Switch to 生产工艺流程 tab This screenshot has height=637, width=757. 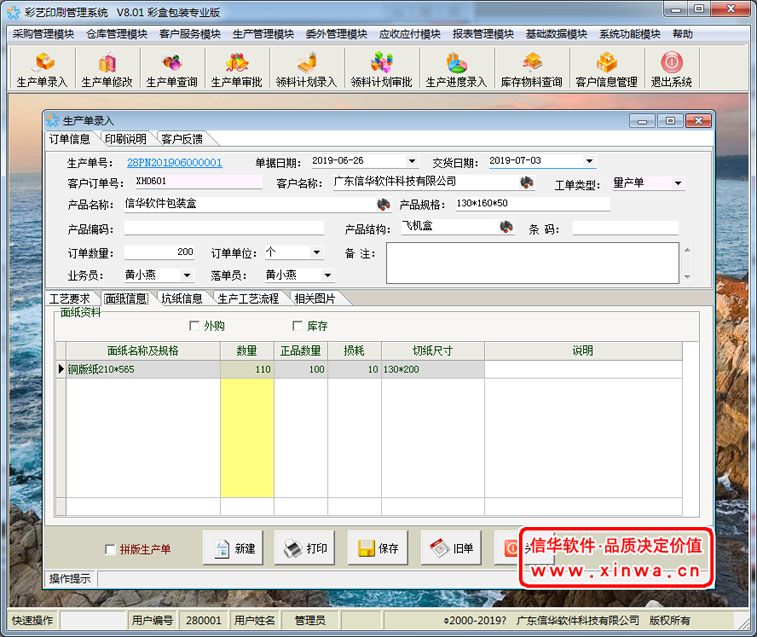coord(248,299)
